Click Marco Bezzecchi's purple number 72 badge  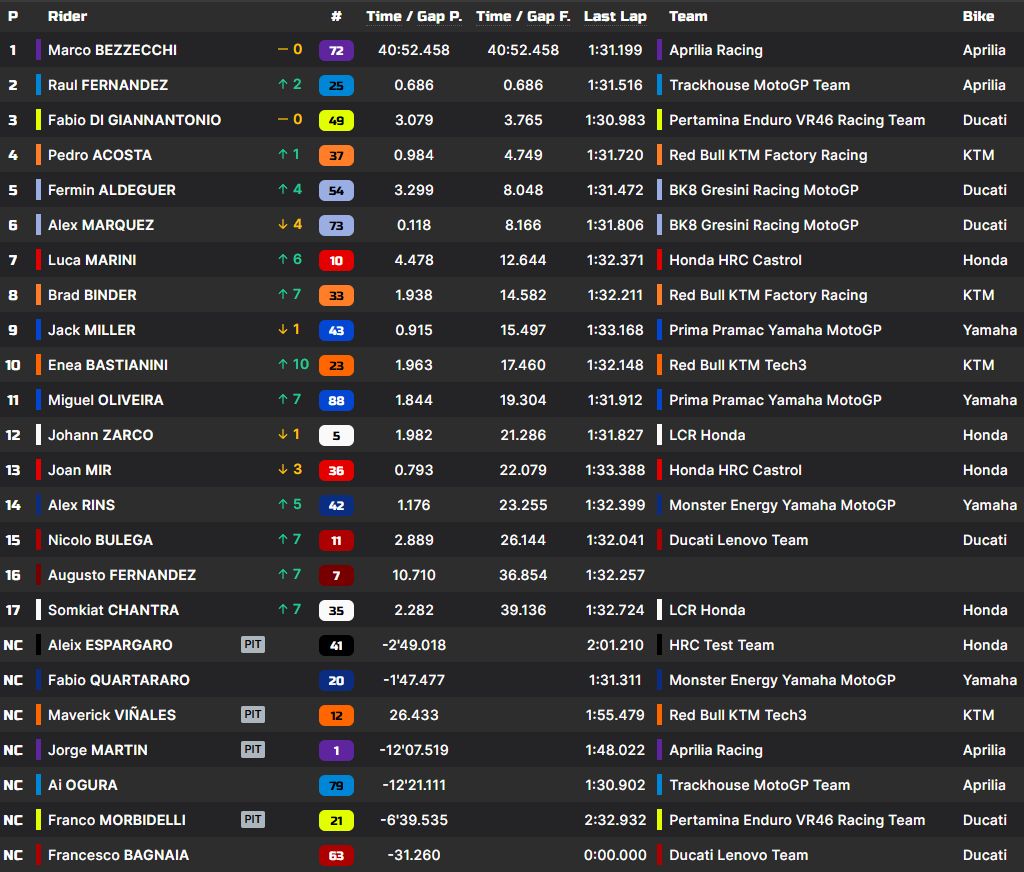pyautogui.click(x=336, y=50)
